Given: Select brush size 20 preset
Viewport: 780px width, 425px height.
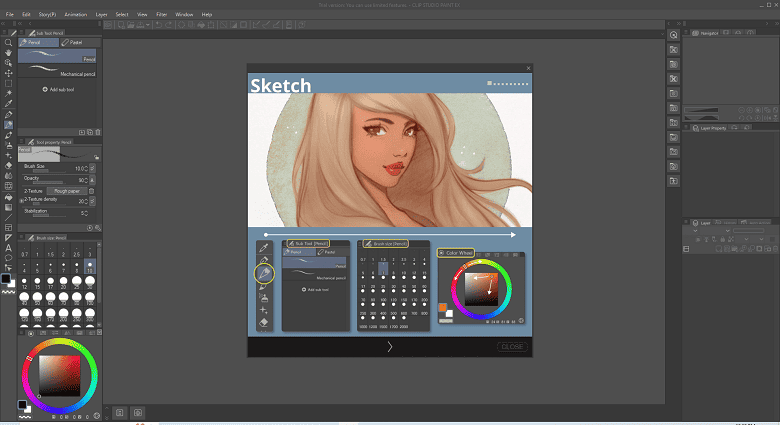Looking at the screenshot, I should click(x=64, y=283).
